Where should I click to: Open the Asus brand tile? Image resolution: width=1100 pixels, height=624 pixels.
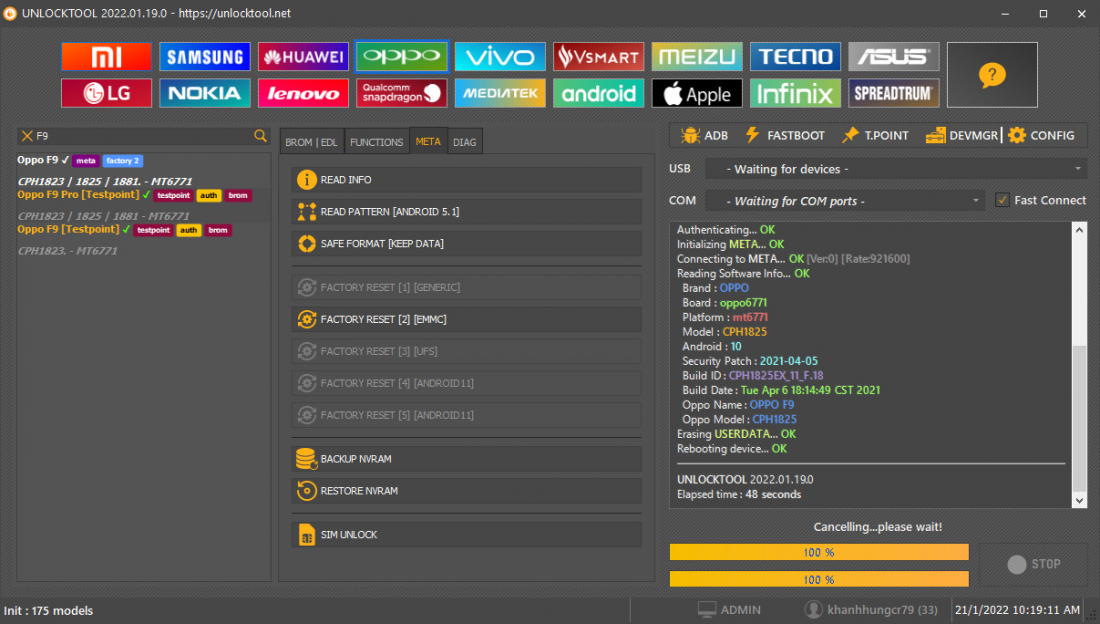click(x=894, y=57)
